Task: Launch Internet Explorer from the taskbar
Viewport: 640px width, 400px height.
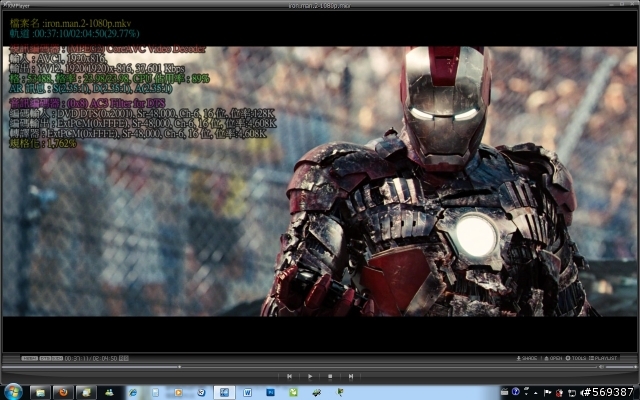Action: pos(133,393)
